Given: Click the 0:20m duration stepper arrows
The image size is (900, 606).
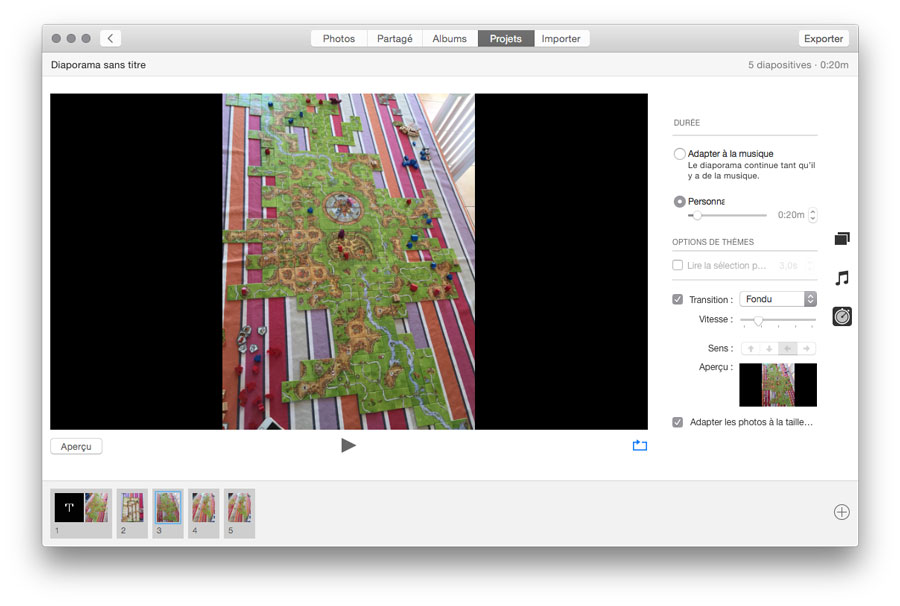Looking at the screenshot, I should tap(812, 215).
